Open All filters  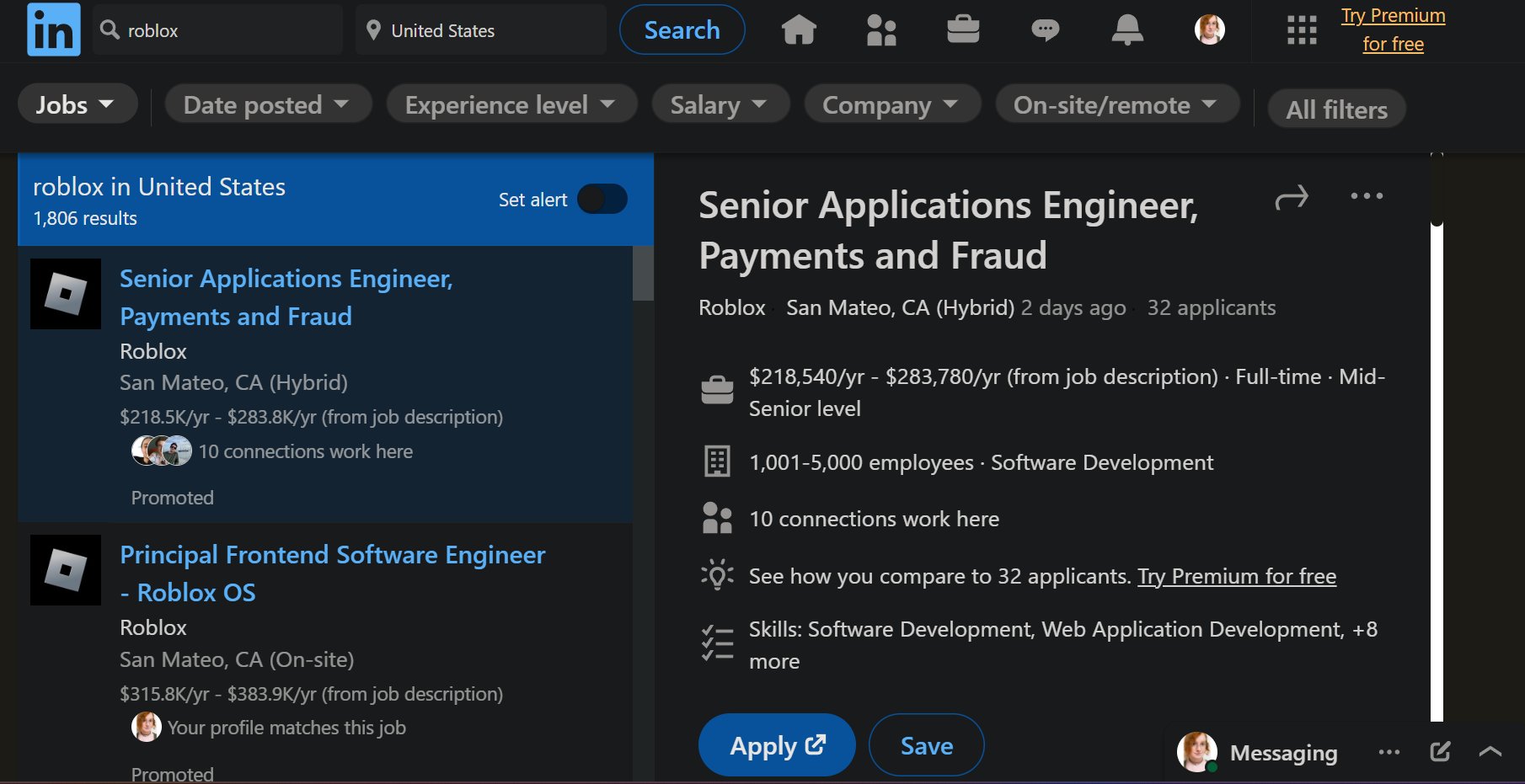pos(1337,109)
